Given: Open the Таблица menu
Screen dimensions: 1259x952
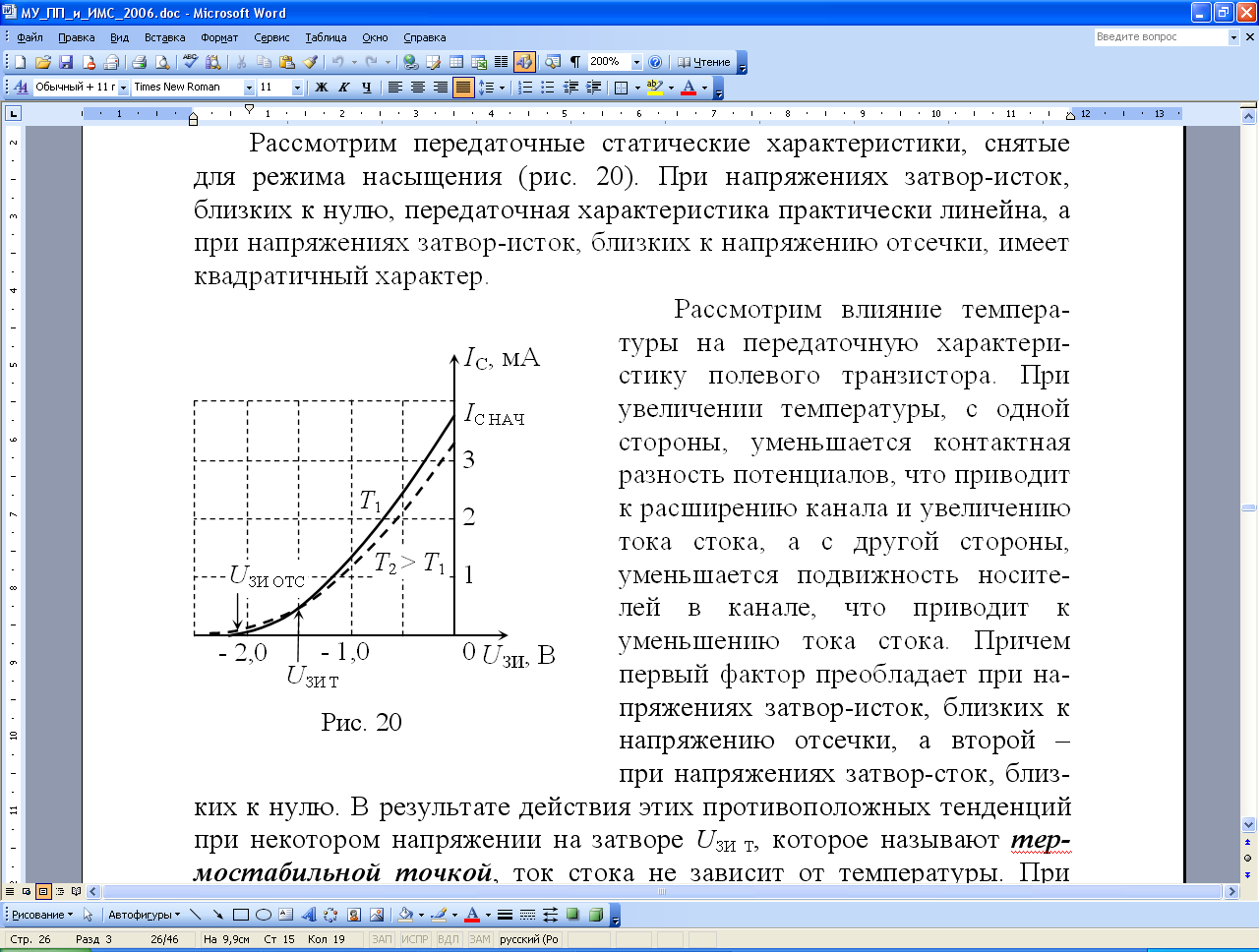Looking at the screenshot, I should coord(326,37).
